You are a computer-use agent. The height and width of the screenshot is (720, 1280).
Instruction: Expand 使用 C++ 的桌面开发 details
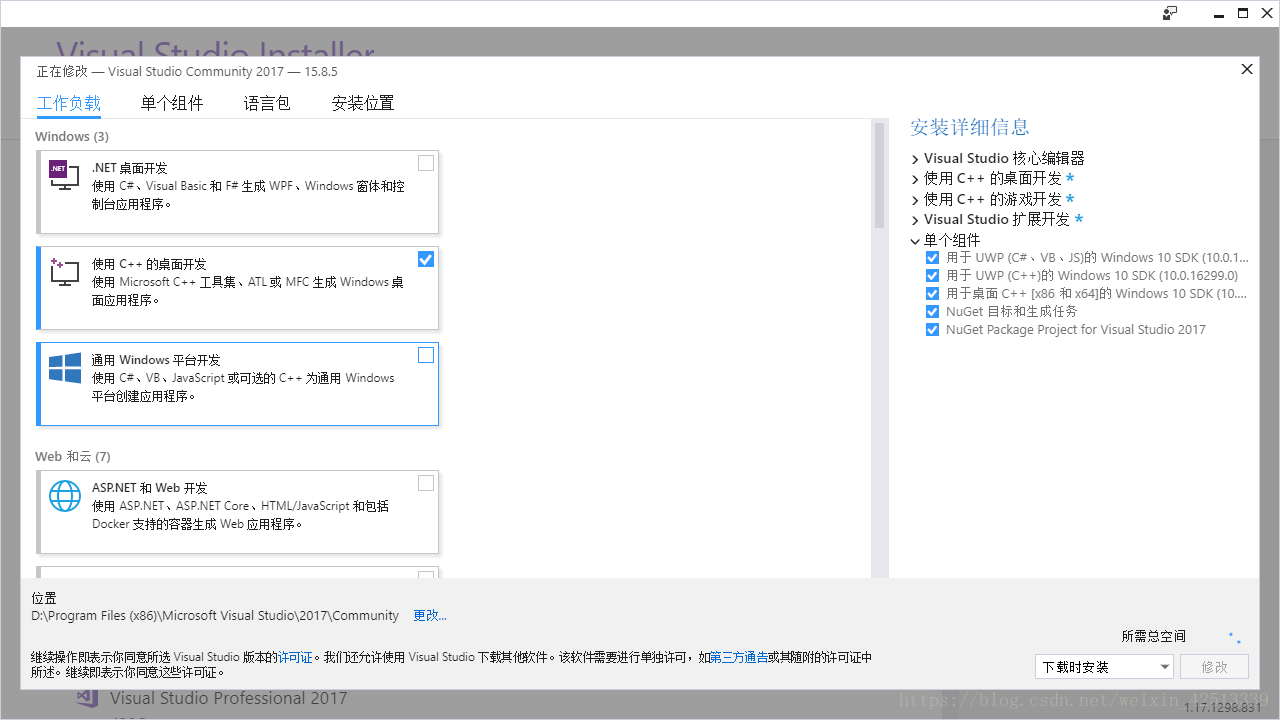pos(915,179)
